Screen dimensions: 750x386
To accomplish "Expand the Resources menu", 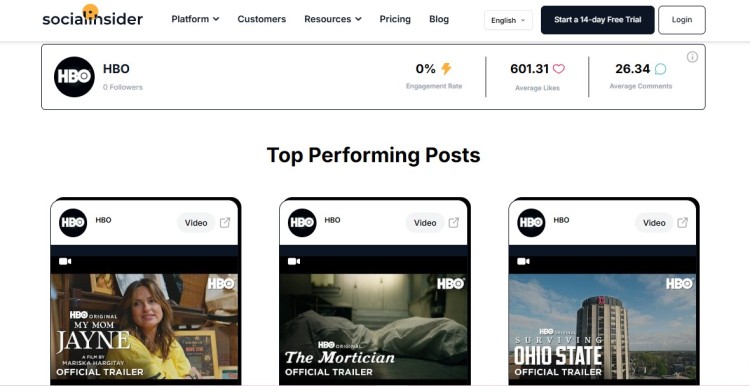I will coord(333,19).
